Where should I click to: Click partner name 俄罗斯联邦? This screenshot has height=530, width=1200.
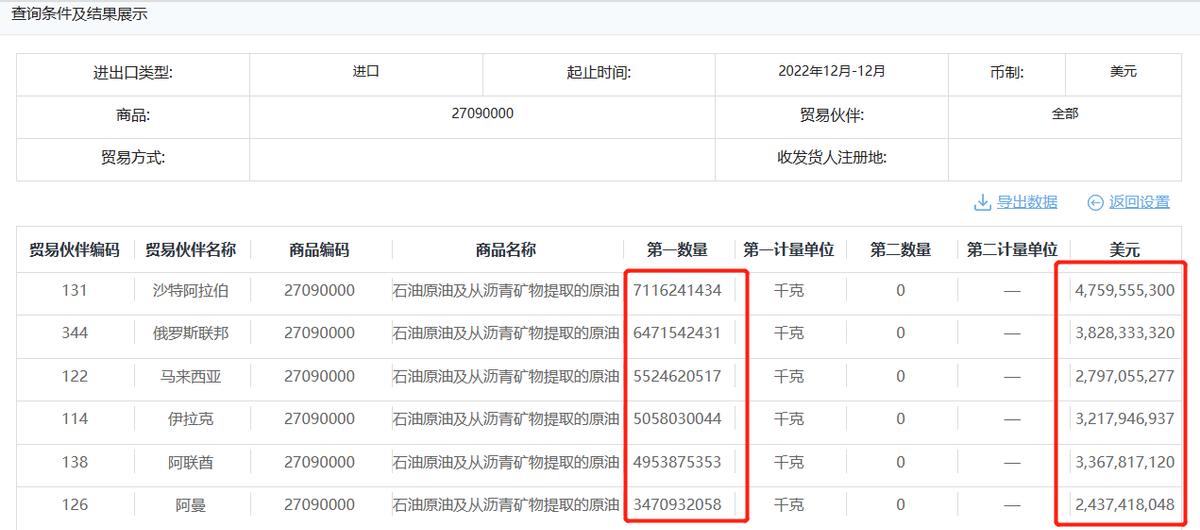tap(190, 333)
